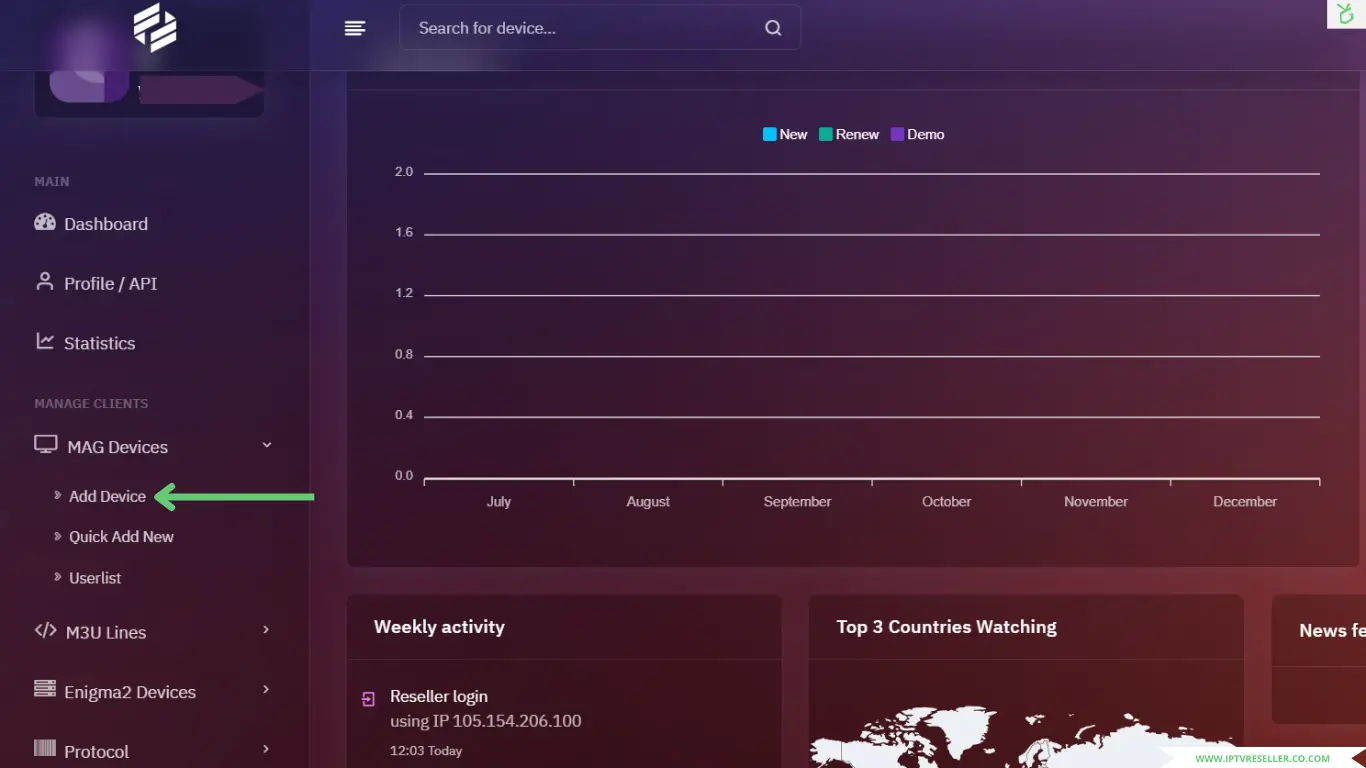Open the Userlist link
This screenshot has width=1366, height=768.
(95, 578)
